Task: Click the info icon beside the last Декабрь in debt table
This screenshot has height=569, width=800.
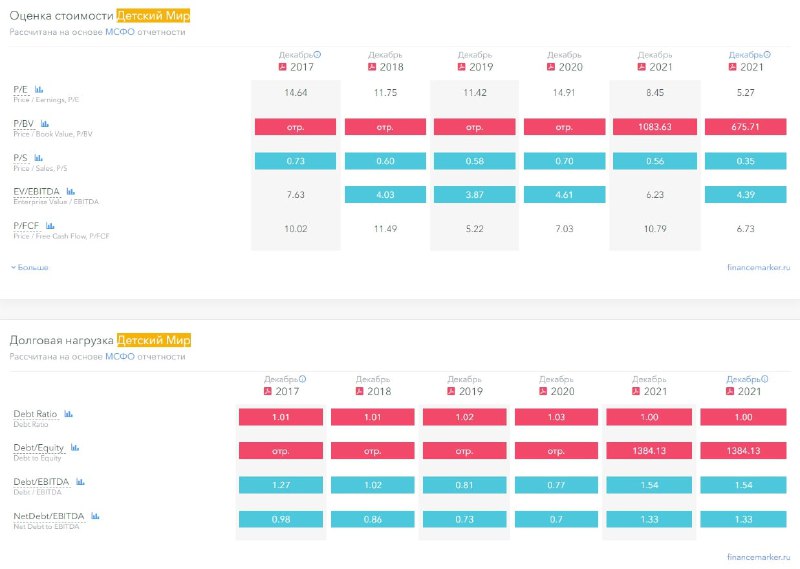Action: coord(765,379)
